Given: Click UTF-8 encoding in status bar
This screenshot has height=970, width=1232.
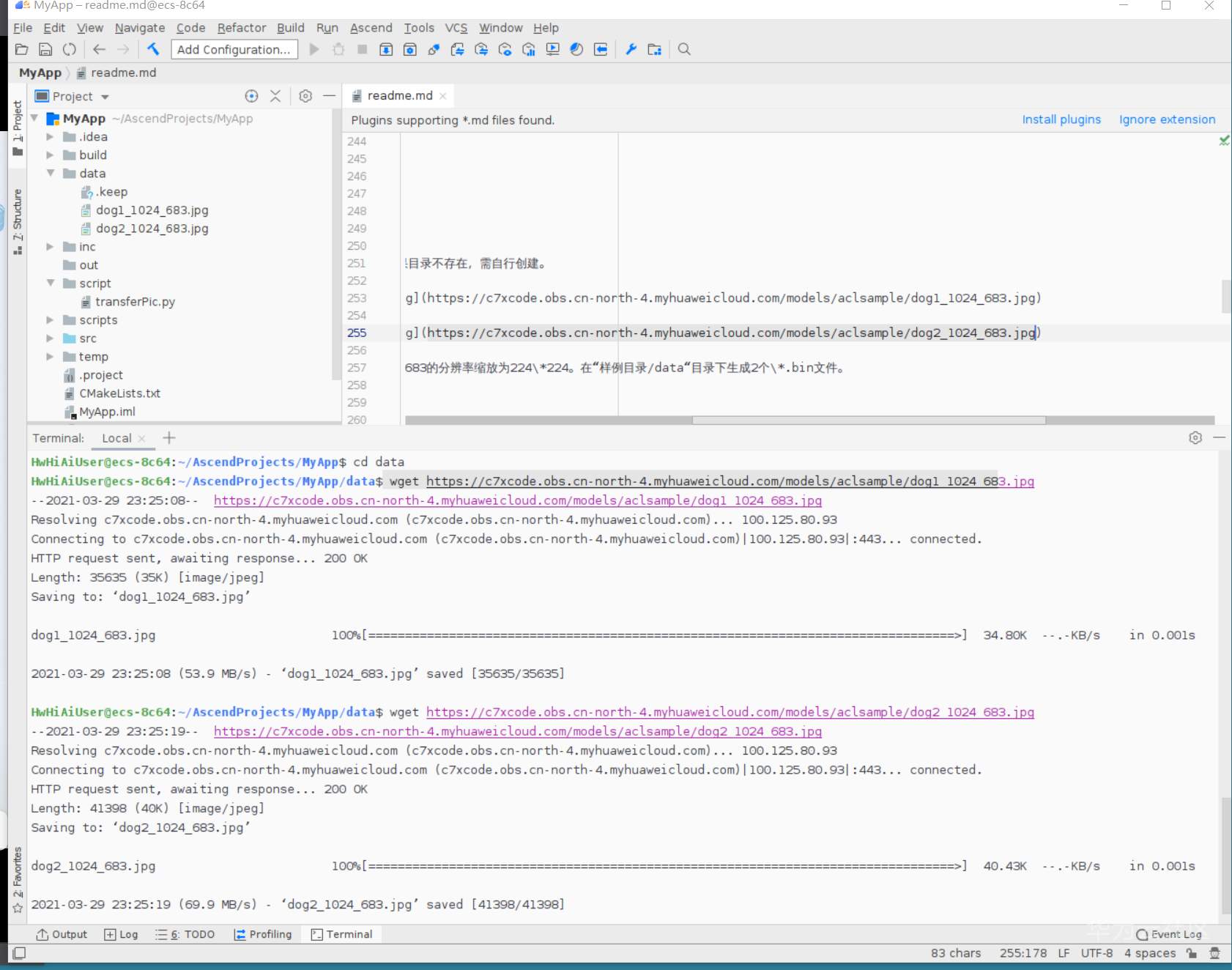Looking at the screenshot, I should point(1096,953).
